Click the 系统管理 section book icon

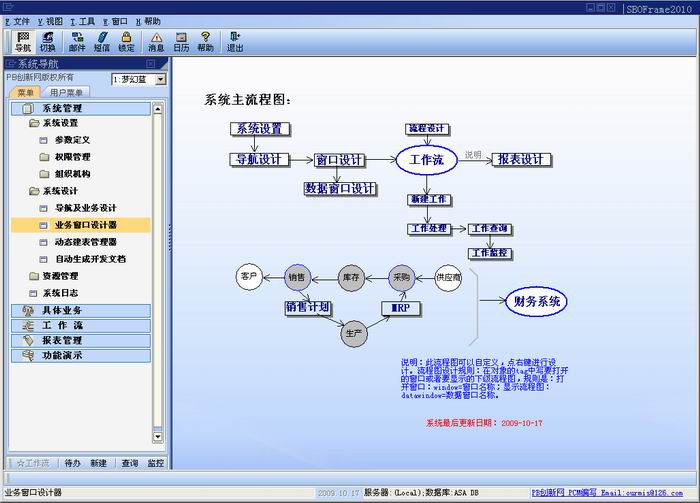(x=28, y=108)
